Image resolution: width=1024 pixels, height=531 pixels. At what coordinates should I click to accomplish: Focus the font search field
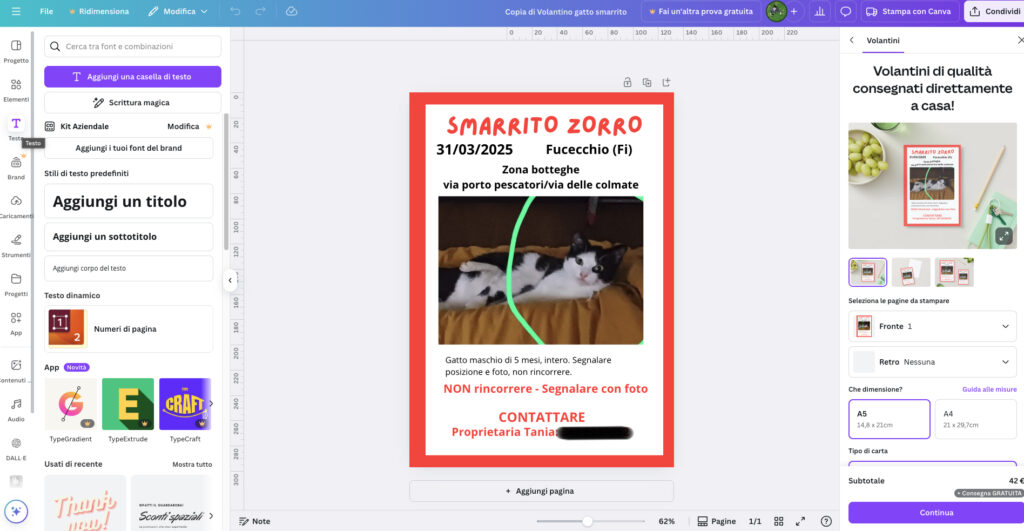click(133, 46)
